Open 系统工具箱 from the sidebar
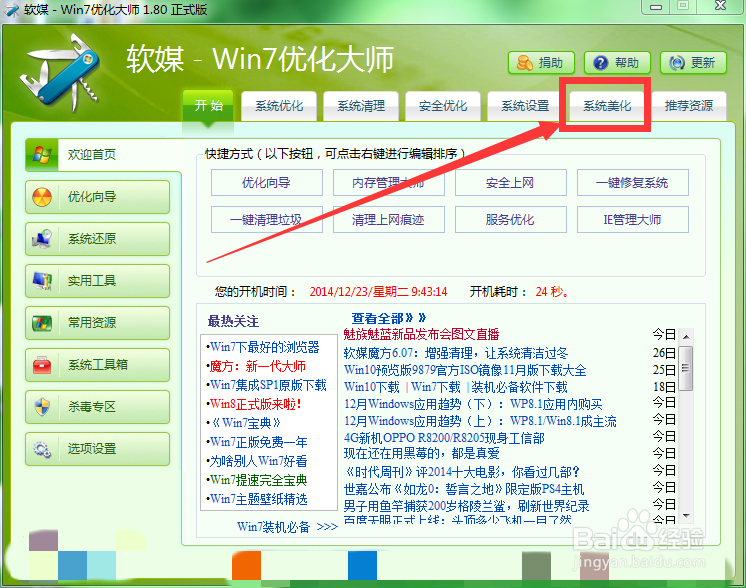 [98, 365]
